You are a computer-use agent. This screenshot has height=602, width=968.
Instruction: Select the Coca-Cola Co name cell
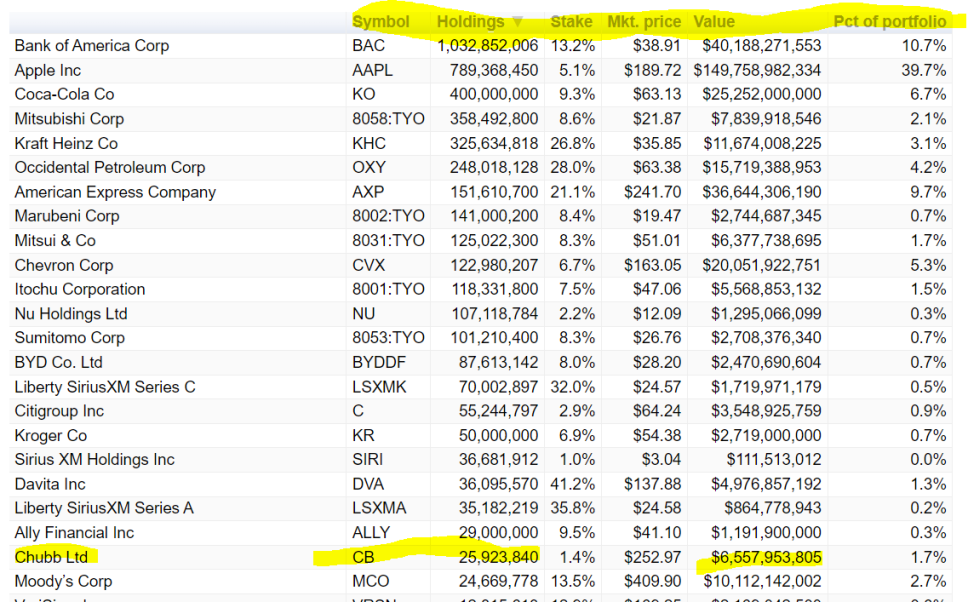[64, 94]
